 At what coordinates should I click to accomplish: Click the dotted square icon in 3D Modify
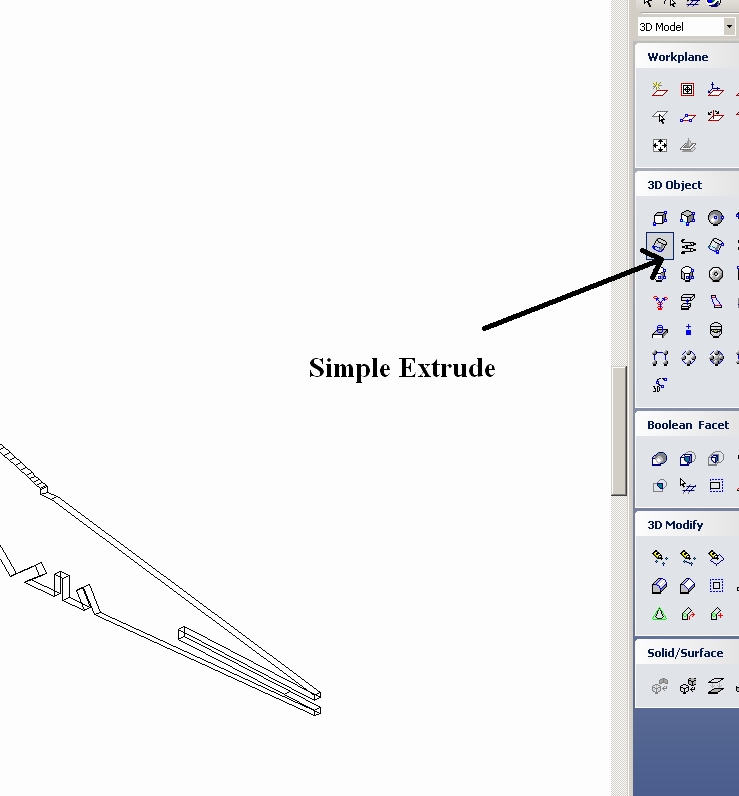[716, 586]
